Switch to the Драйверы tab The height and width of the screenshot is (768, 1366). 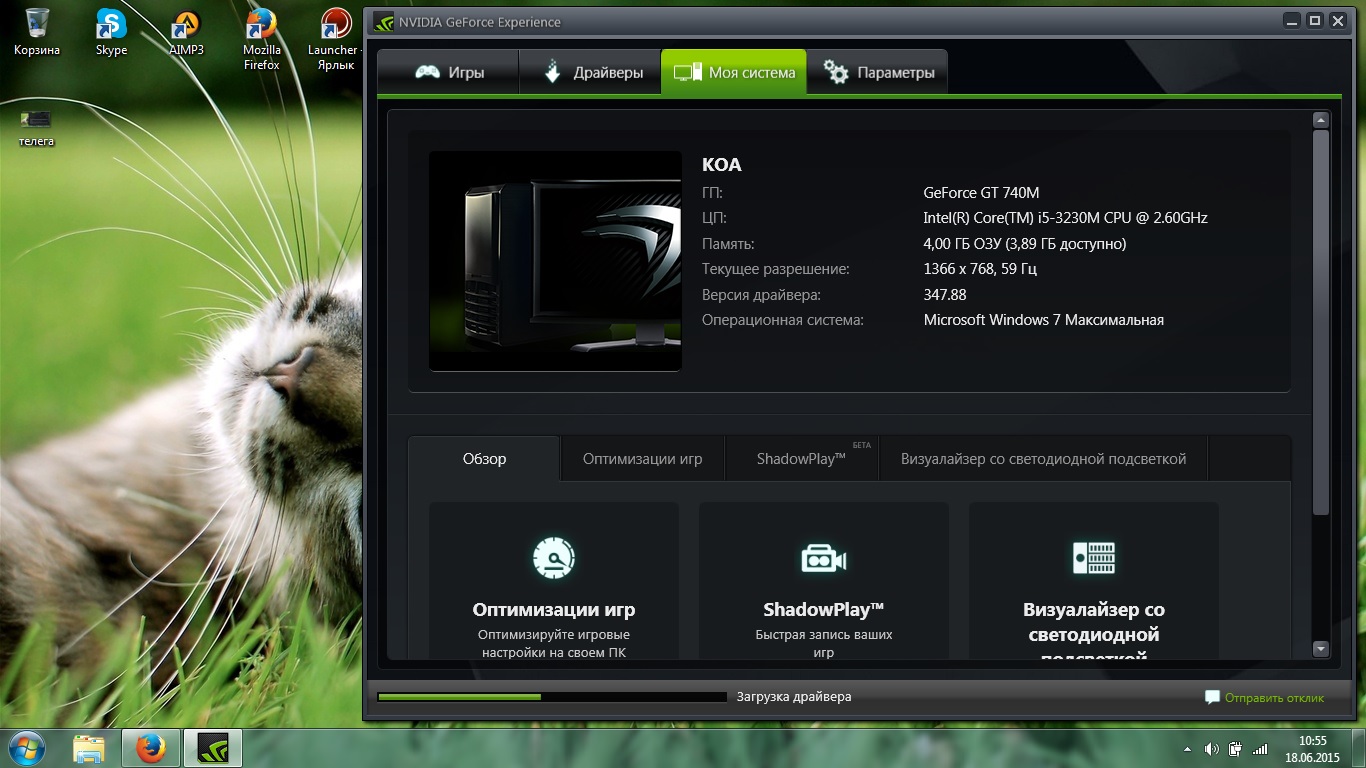pyautogui.click(x=590, y=72)
